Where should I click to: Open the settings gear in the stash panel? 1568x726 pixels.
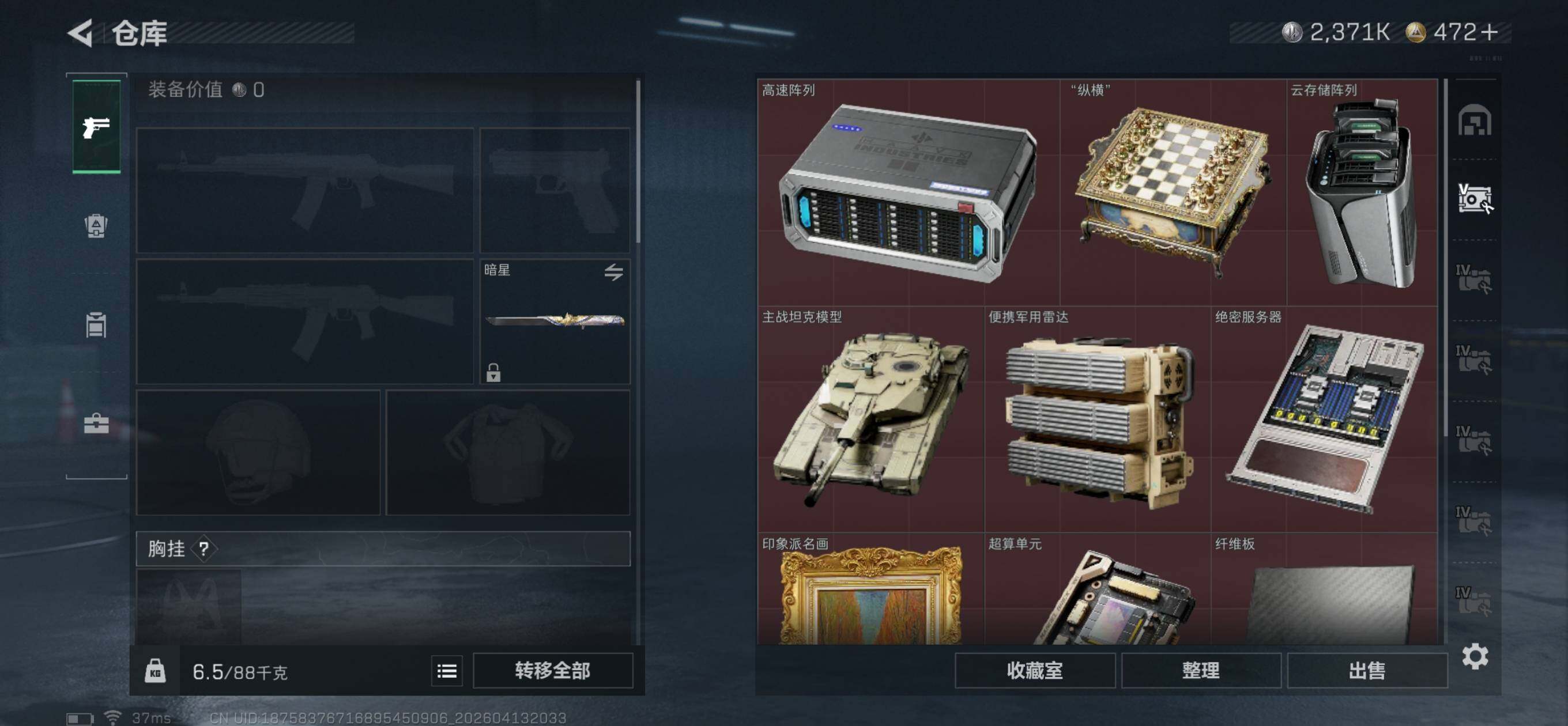pos(1475,657)
